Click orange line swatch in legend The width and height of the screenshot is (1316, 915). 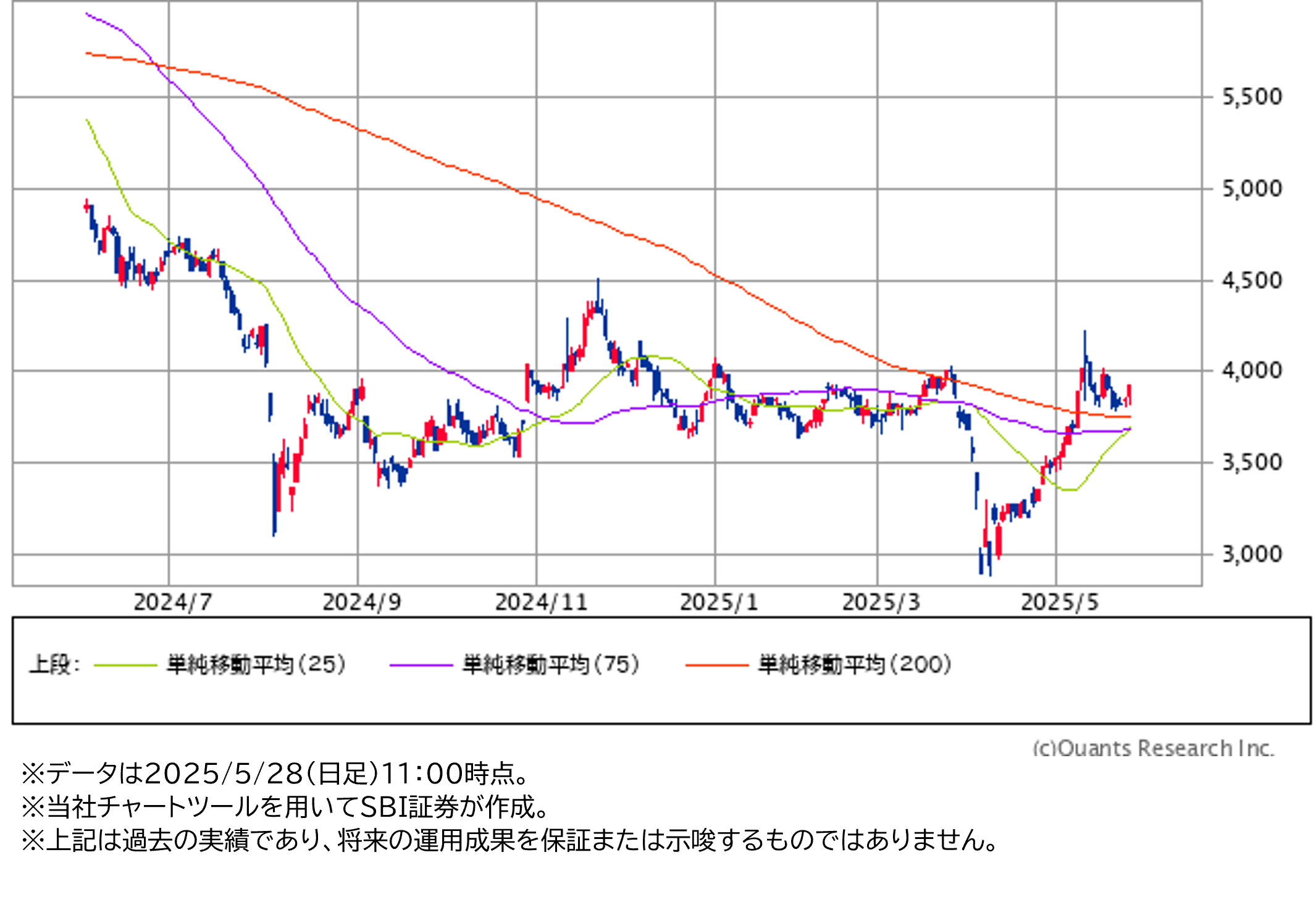tap(717, 665)
